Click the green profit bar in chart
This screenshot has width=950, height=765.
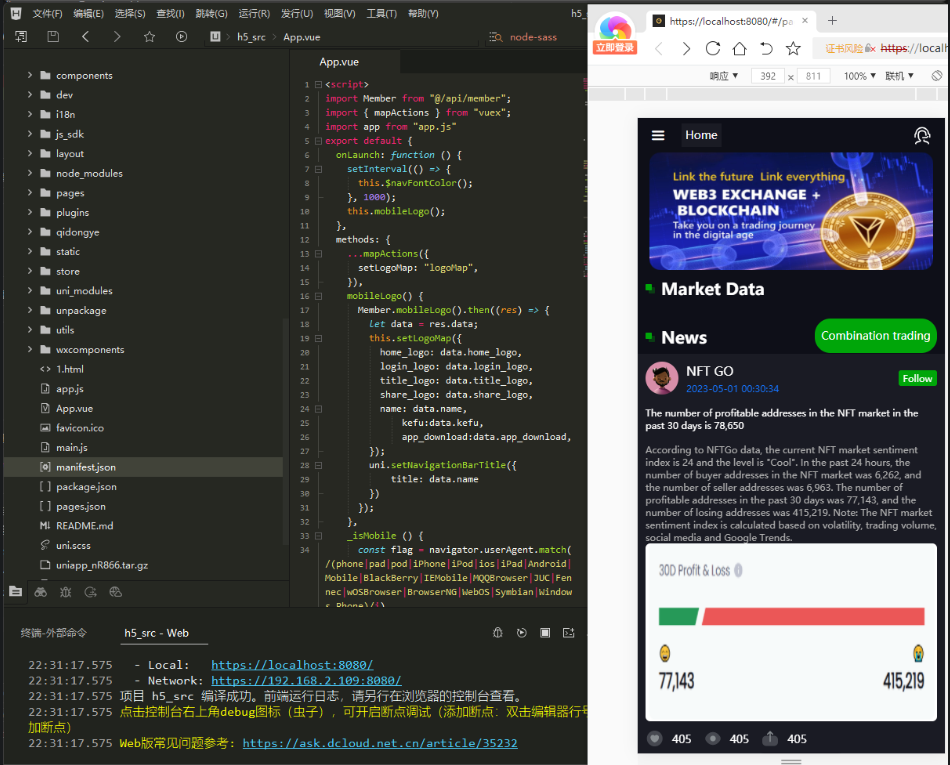pos(678,617)
